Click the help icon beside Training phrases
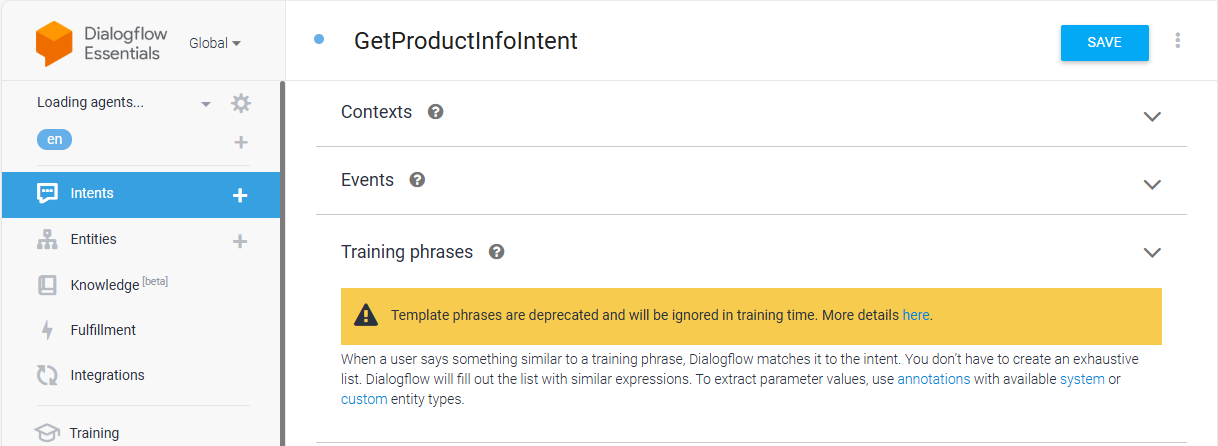Viewport: 1218px width, 446px height. [x=496, y=252]
